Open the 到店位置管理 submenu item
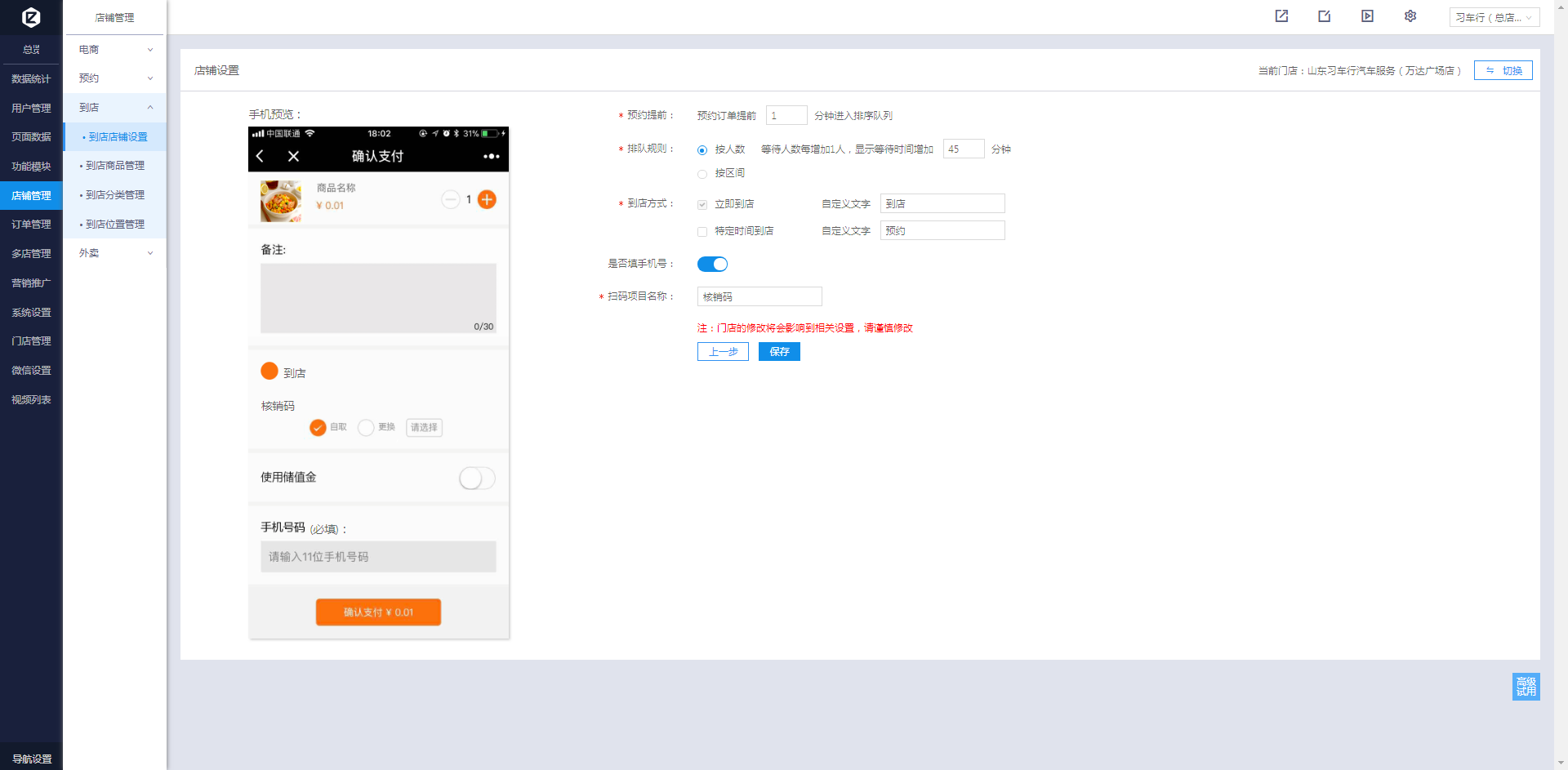Viewport: 1568px width, 770px height. 115,225
